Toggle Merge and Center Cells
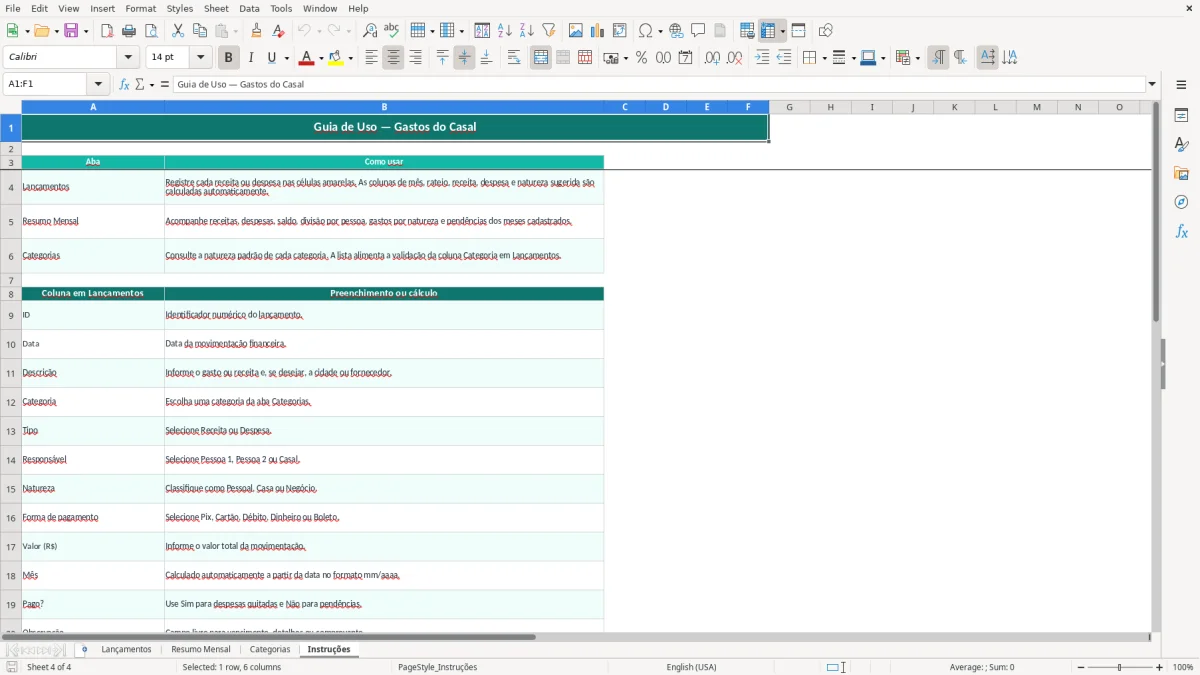This screenshot has width=1200, height=675. [541, 58]
